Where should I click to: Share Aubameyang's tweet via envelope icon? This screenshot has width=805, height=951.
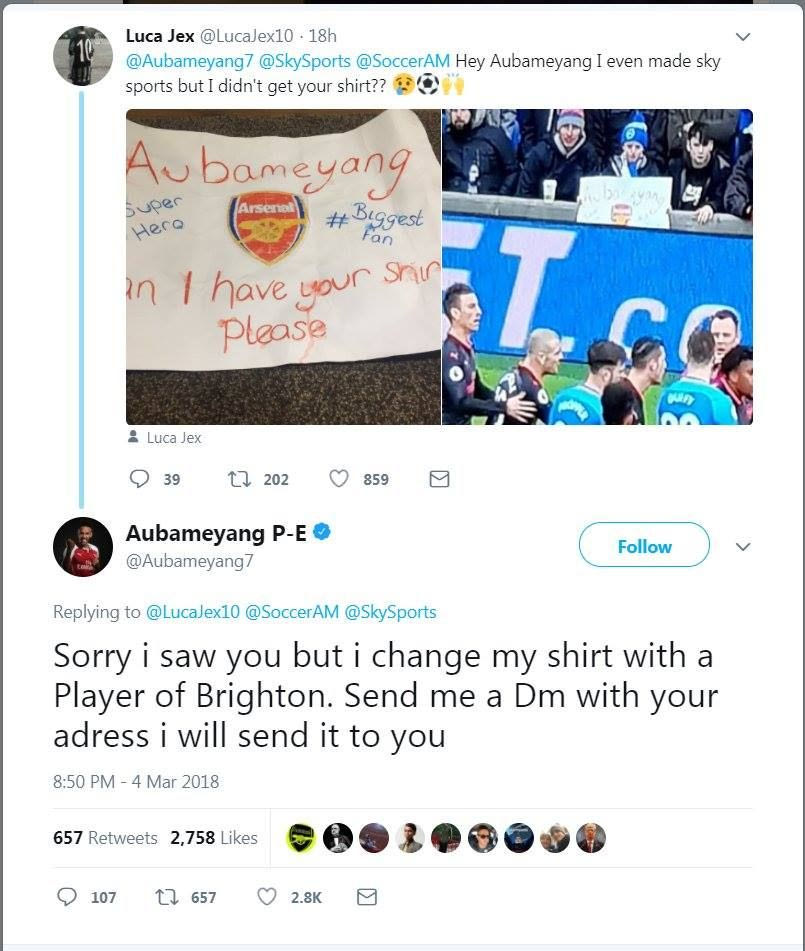point(367,897)
